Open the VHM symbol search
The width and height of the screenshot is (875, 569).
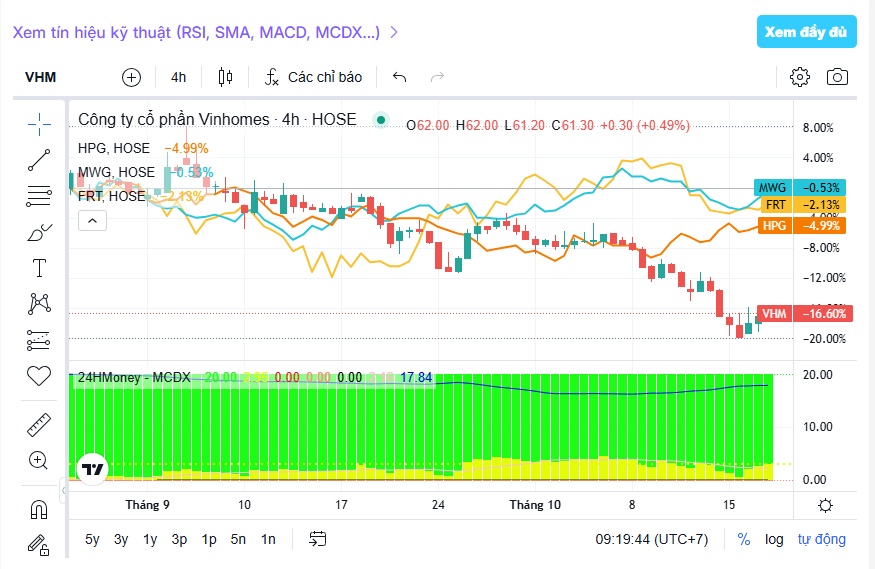coord(41,78)
